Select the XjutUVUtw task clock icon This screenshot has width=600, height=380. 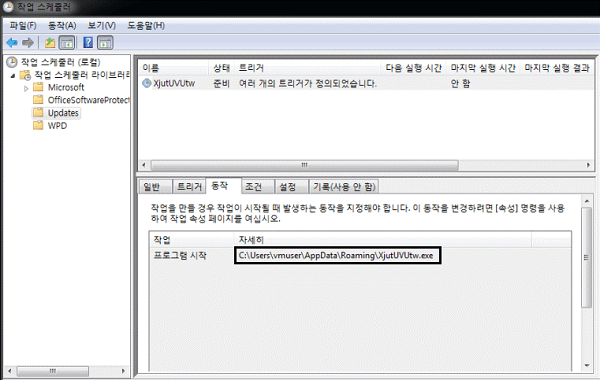(x=147, y=83)
